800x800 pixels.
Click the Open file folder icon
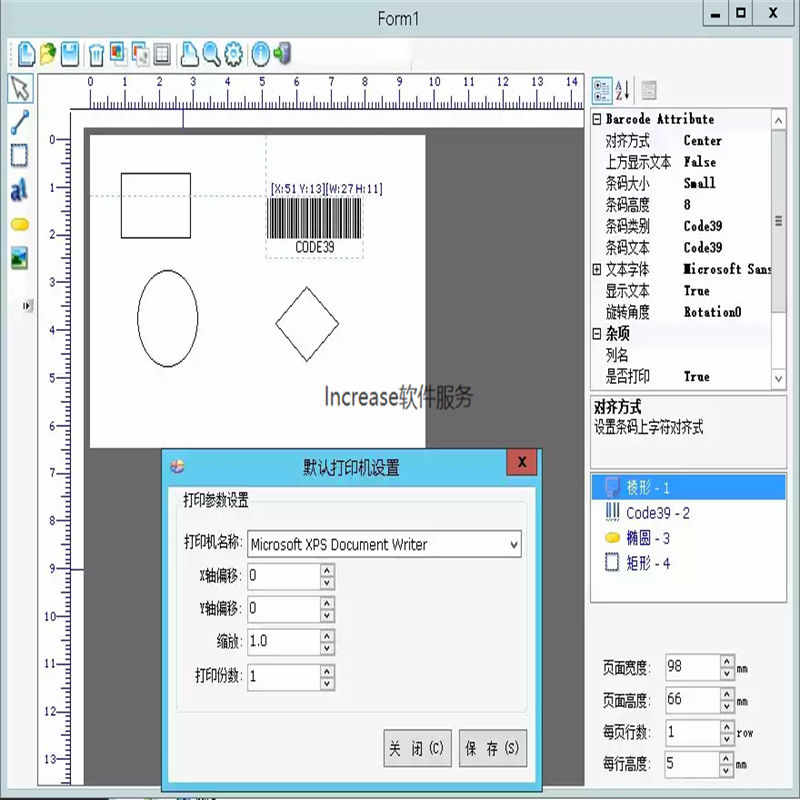tap(48, 54)
